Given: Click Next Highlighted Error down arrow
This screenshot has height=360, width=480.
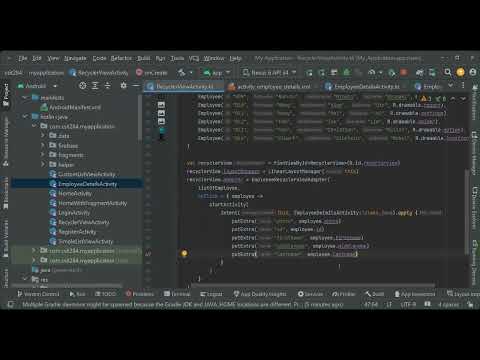Looking at the screenshot, I should coord(463,98).
